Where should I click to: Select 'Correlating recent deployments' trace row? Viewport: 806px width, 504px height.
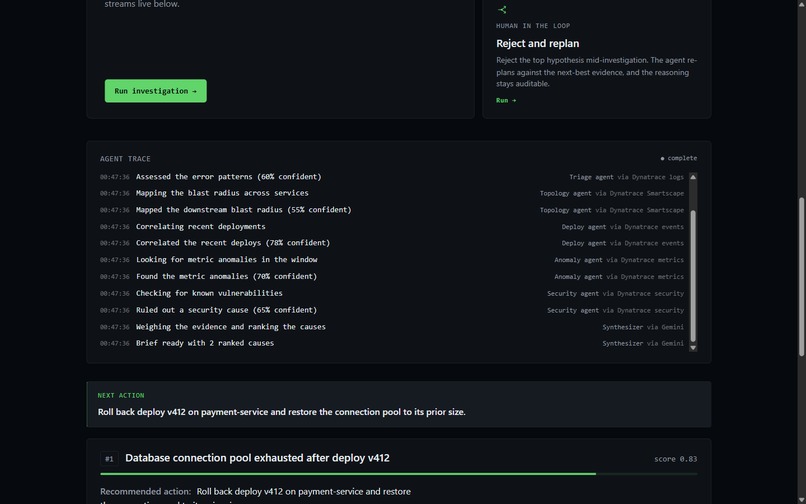392,227
